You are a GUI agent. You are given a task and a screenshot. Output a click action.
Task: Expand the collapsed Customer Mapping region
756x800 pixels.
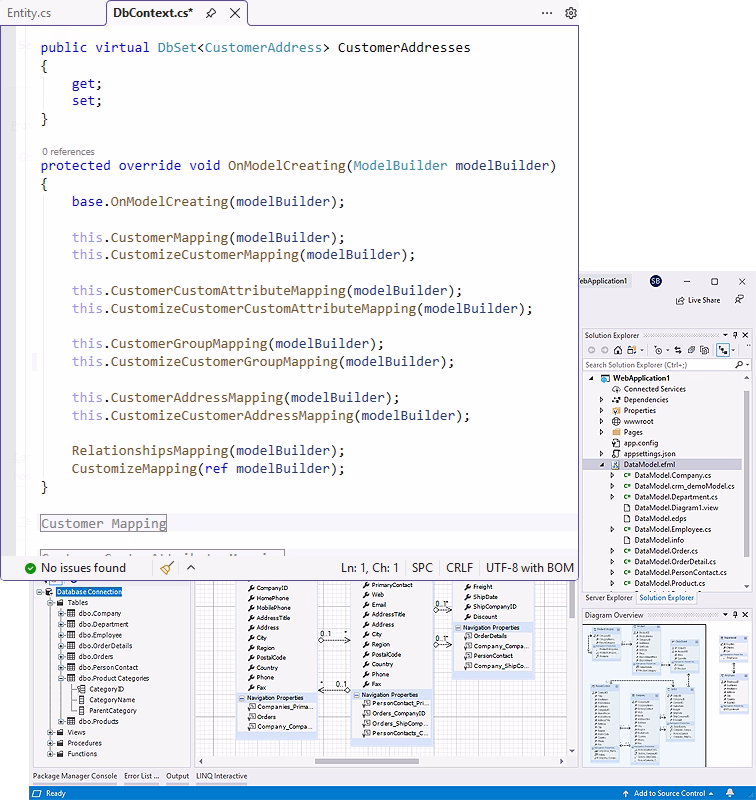[104, 523]
